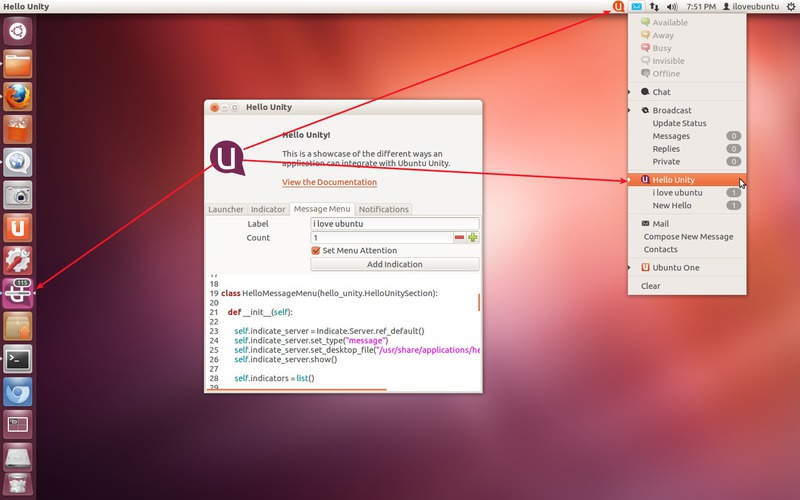This screenshot has height=500, width=800.
Task: Open the 7:51 PM clock menu
Action: (x=701, y=7)
